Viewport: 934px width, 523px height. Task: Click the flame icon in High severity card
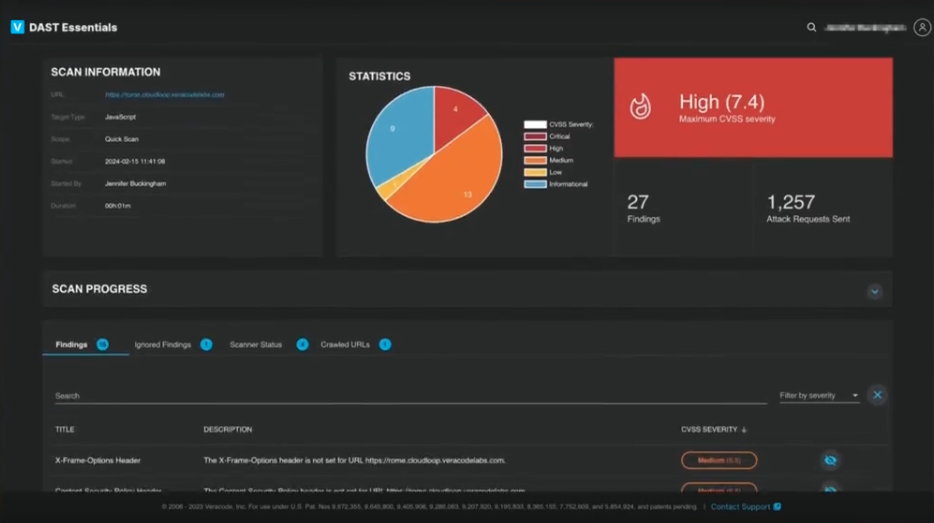[640, 107]
